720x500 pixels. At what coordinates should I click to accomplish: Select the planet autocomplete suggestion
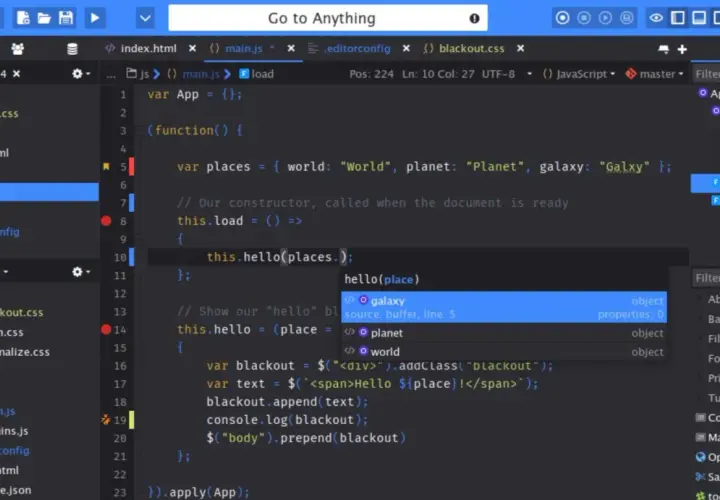[x=504, y=333]
